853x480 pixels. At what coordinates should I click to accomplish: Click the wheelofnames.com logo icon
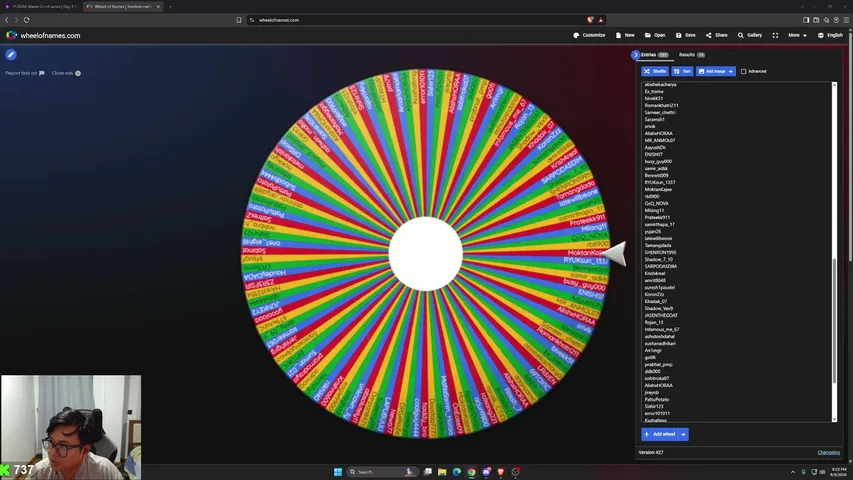tap(11, 35)
